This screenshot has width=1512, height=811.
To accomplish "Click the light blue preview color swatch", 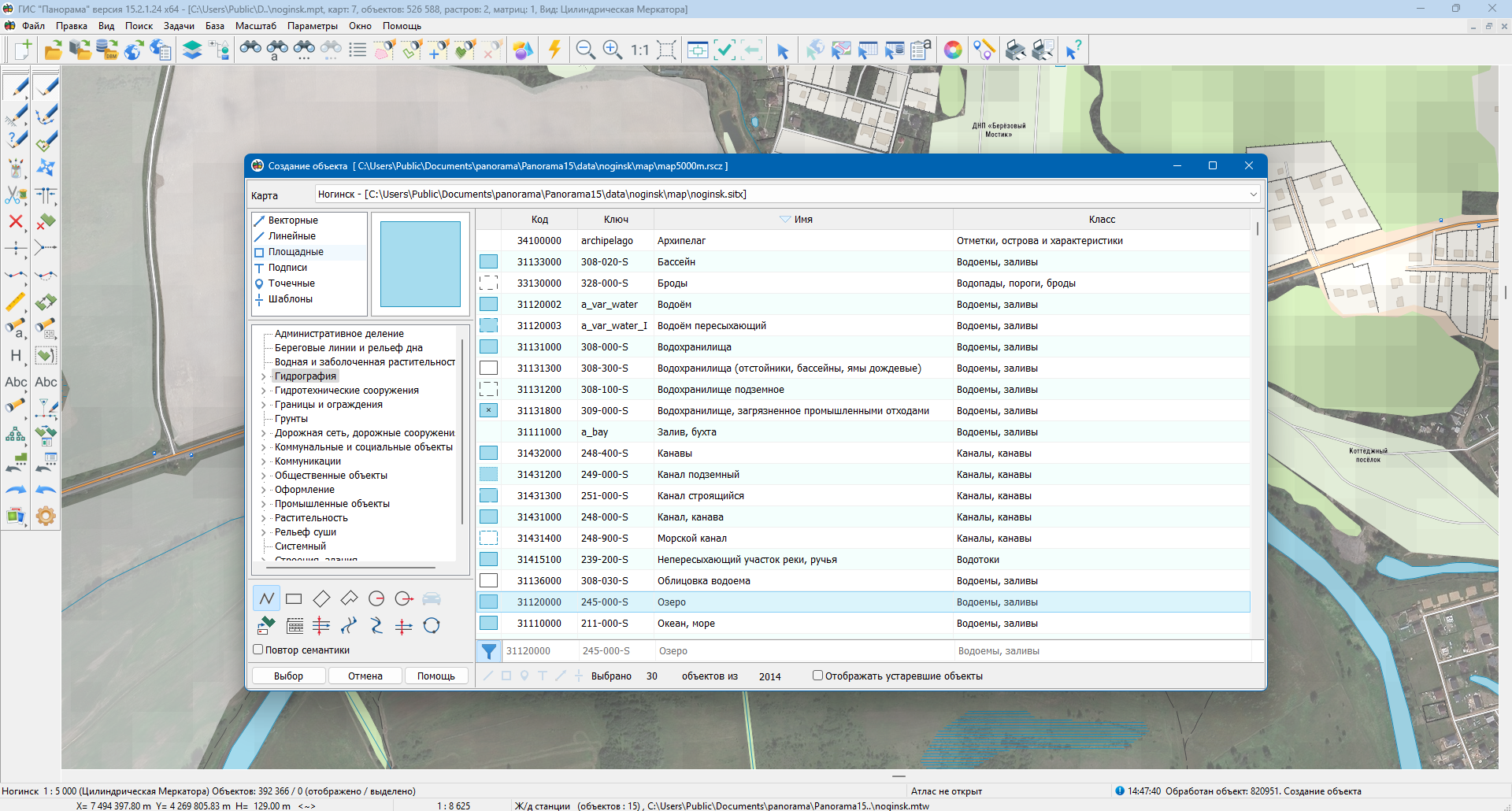I will click(x=420, y=264).
